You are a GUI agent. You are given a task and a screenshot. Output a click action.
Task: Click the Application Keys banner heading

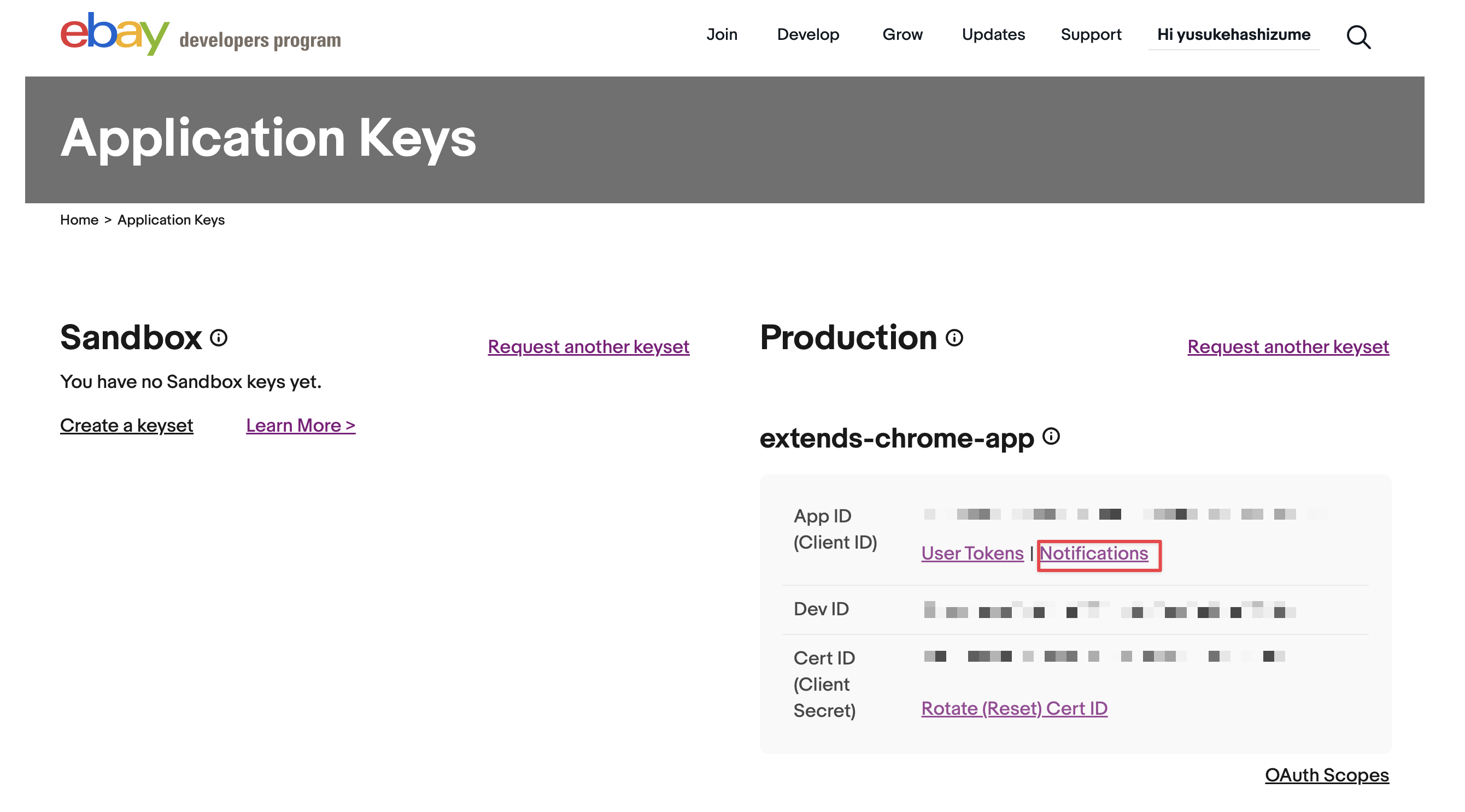268,139
